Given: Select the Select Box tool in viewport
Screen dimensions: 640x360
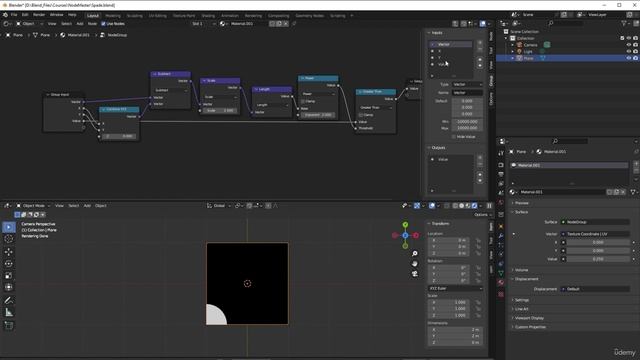Looking at the screenshot, I should click(9, 227).
